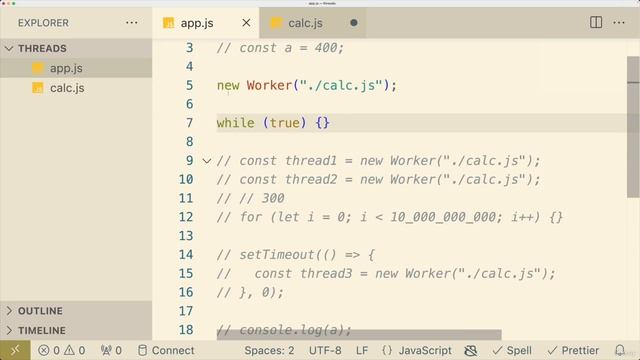Click the commented setTimeout line 14

click(x=296, y=255)
